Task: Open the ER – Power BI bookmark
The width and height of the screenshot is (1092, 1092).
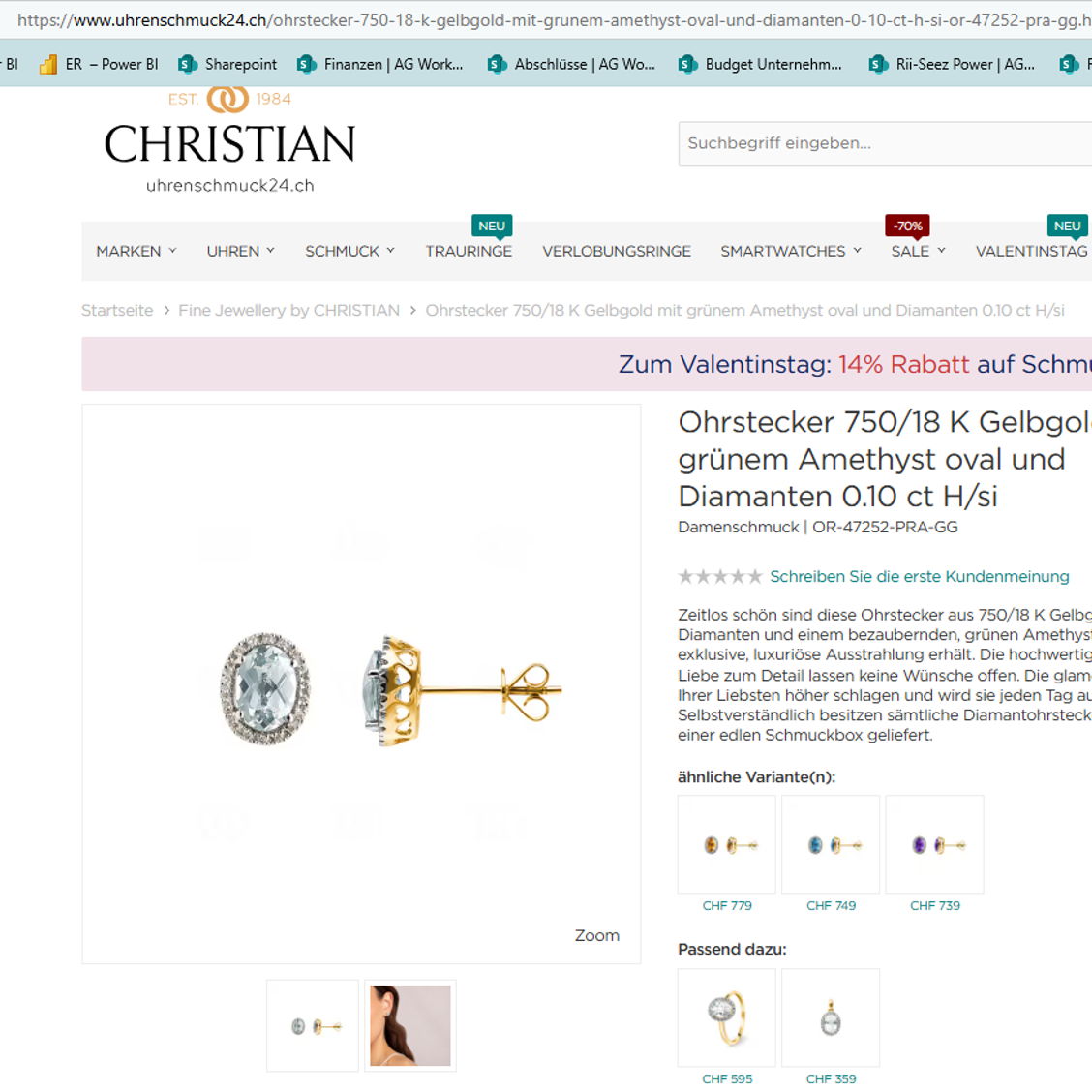Action: pos(99,64)
